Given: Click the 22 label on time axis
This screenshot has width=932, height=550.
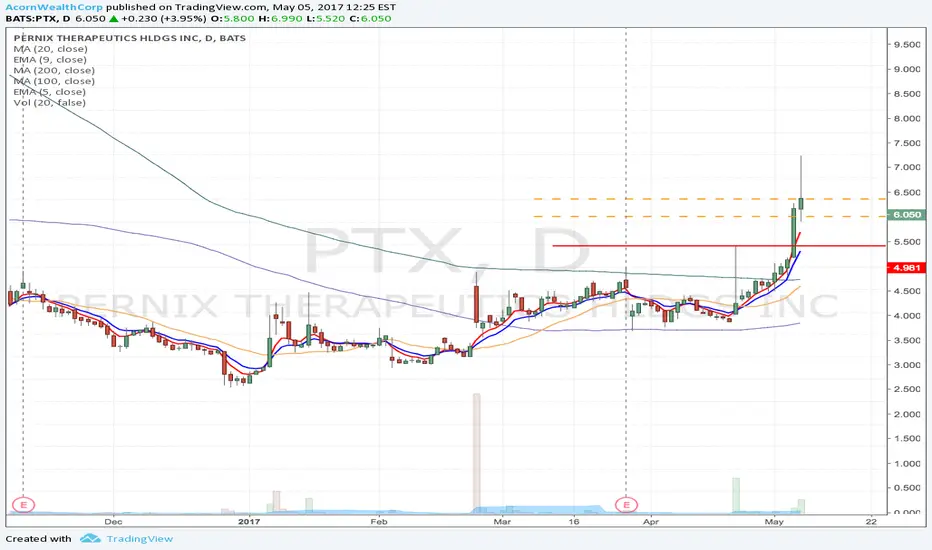Looking at the screenshot, I should click(x=871, y=522).
